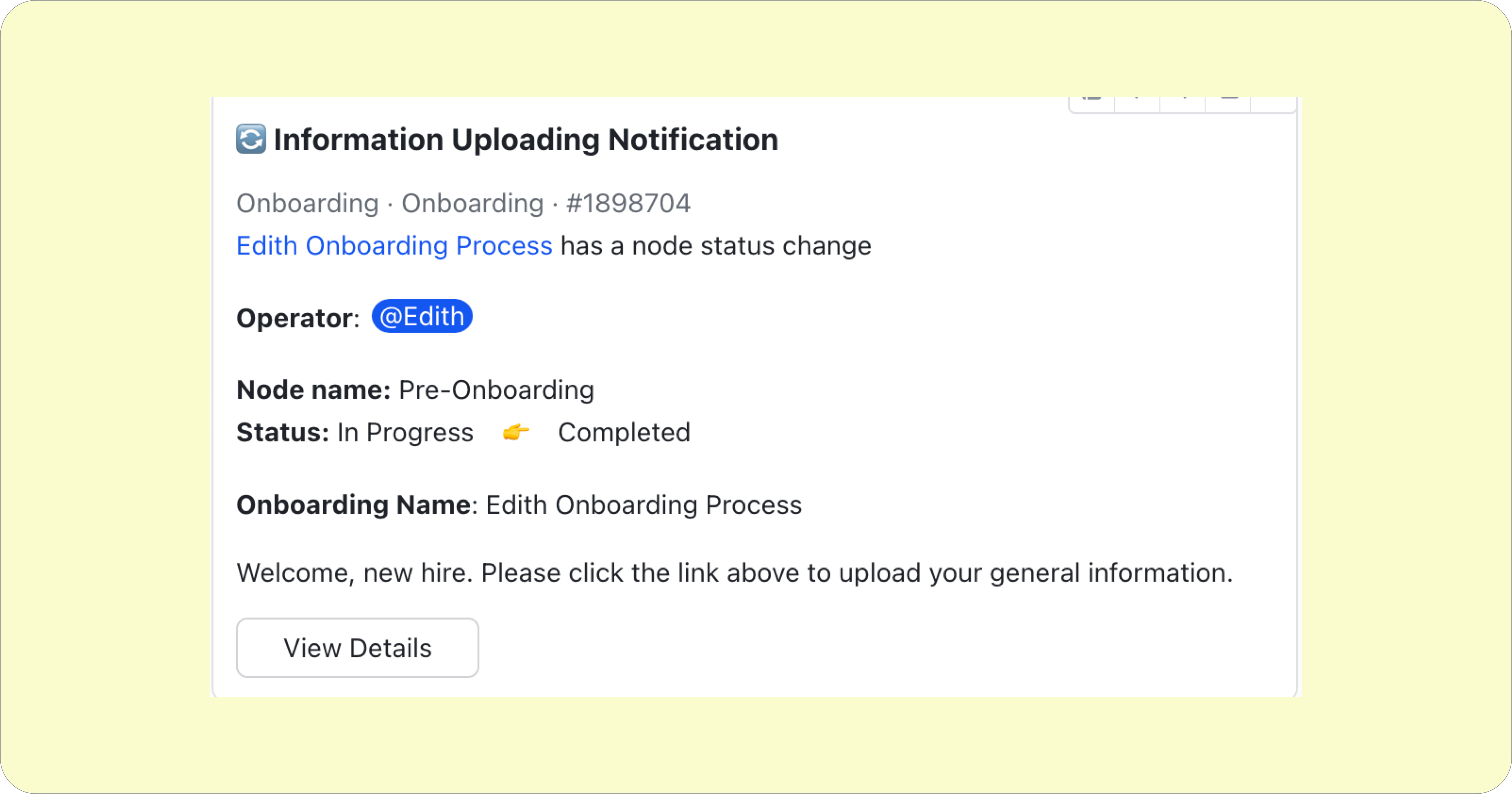Click the pointing hand emoji in Status
Viewport: 1512px width, 794px height.
[x=516, y=432]
